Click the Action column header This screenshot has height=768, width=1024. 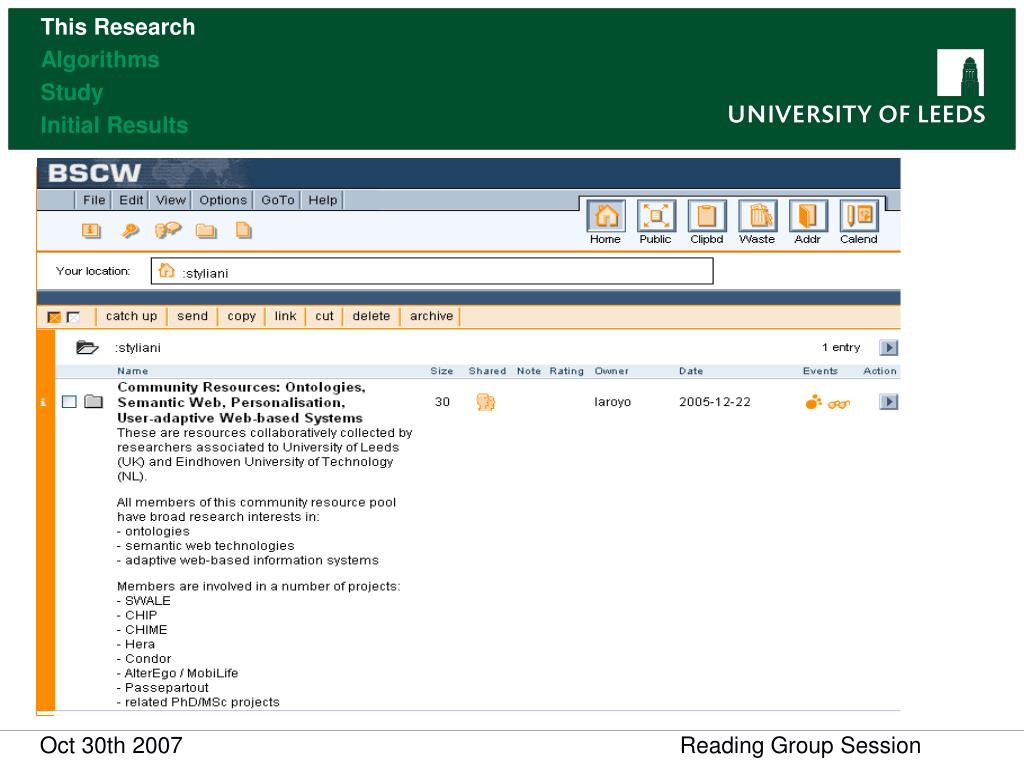pos(880,371)
